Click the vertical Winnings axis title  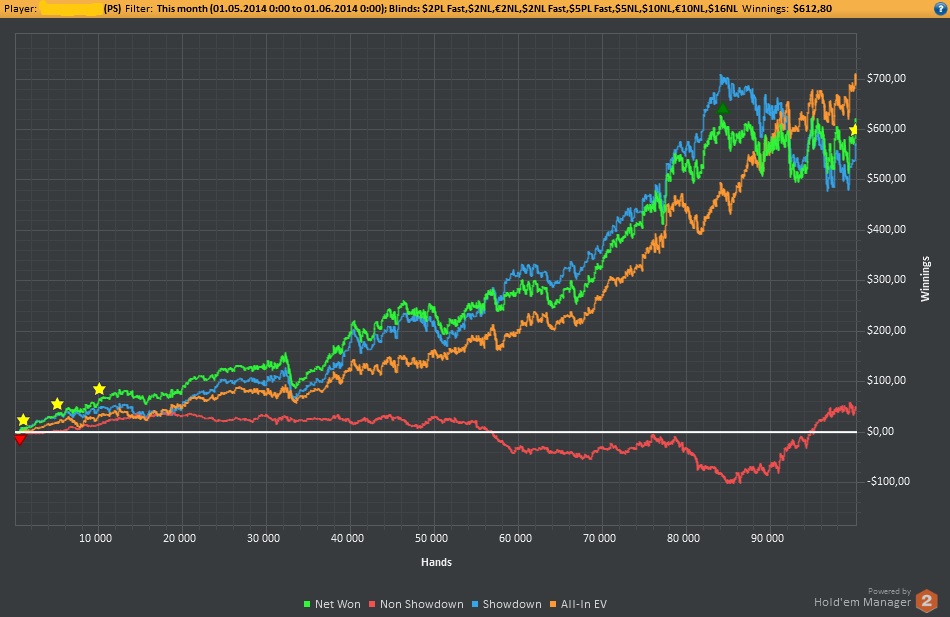(x=925, y=278)
